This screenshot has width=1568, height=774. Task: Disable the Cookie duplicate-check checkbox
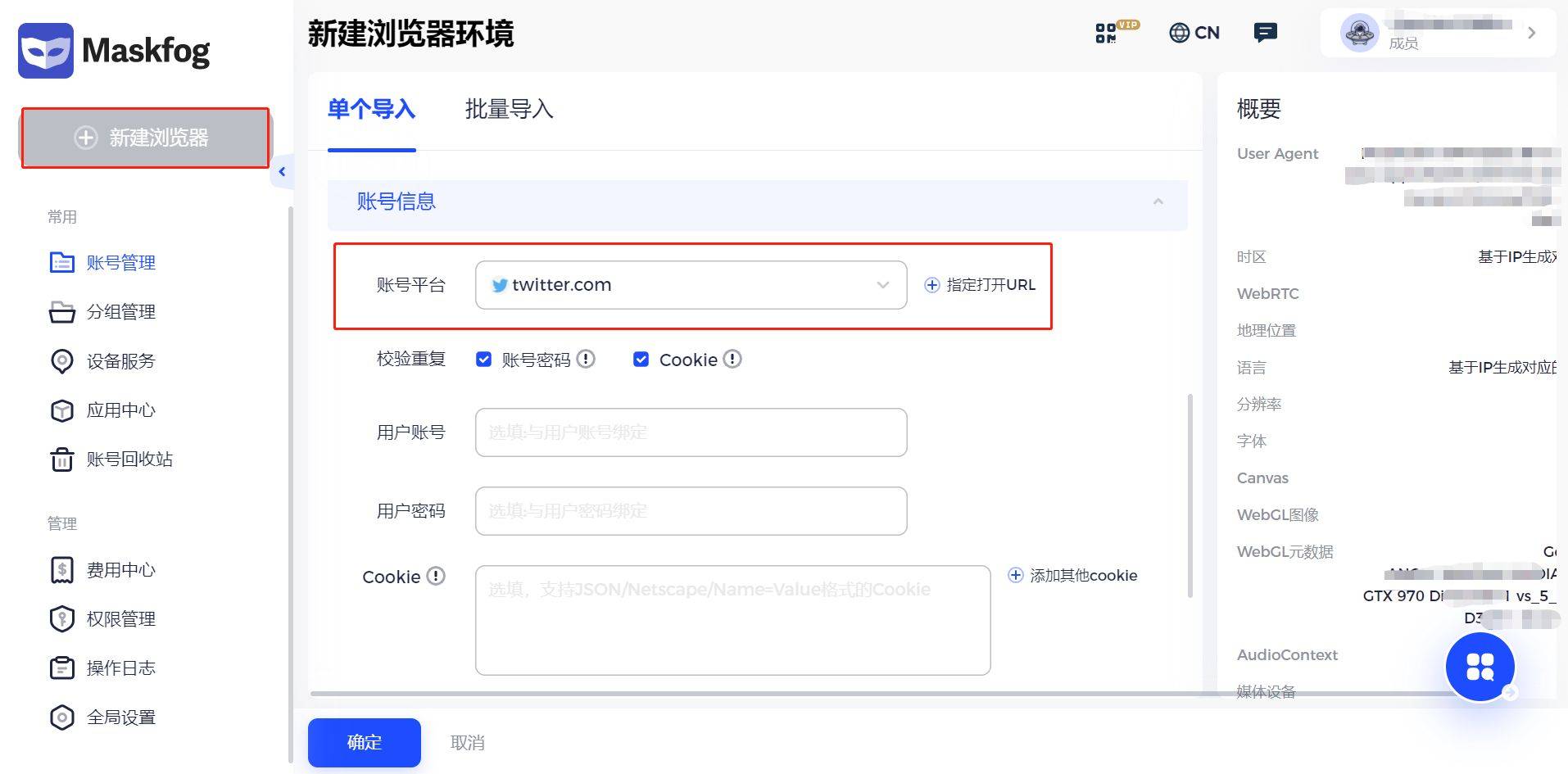click(x=641, y=359)
